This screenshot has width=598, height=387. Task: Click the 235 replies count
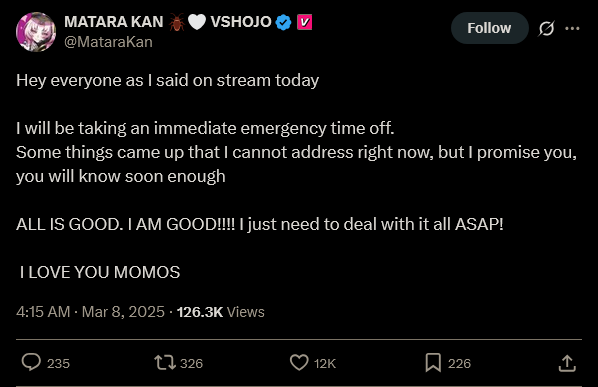tap(58, 363)
